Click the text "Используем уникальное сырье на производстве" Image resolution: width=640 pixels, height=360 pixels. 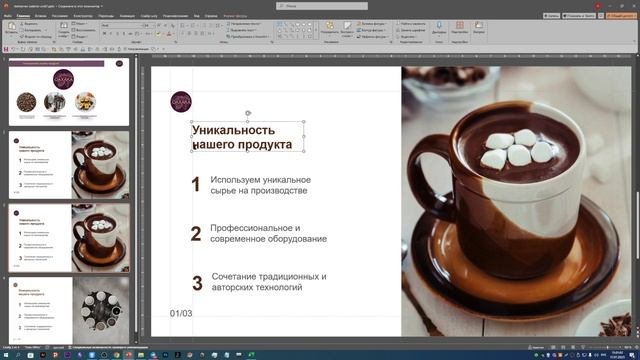260,185
